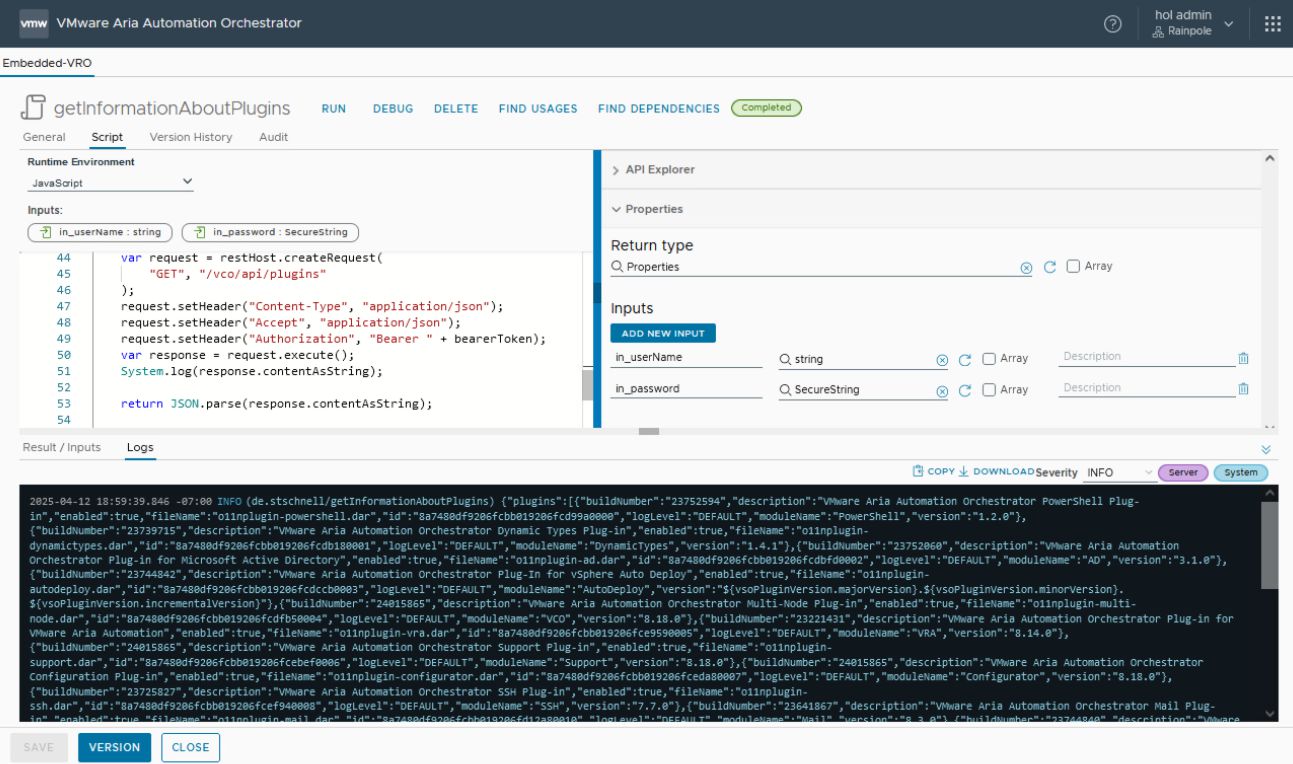Toggle the System log filter
Image resolution: width=1293 pixels, height=764 pixels.
point(1241,472)
